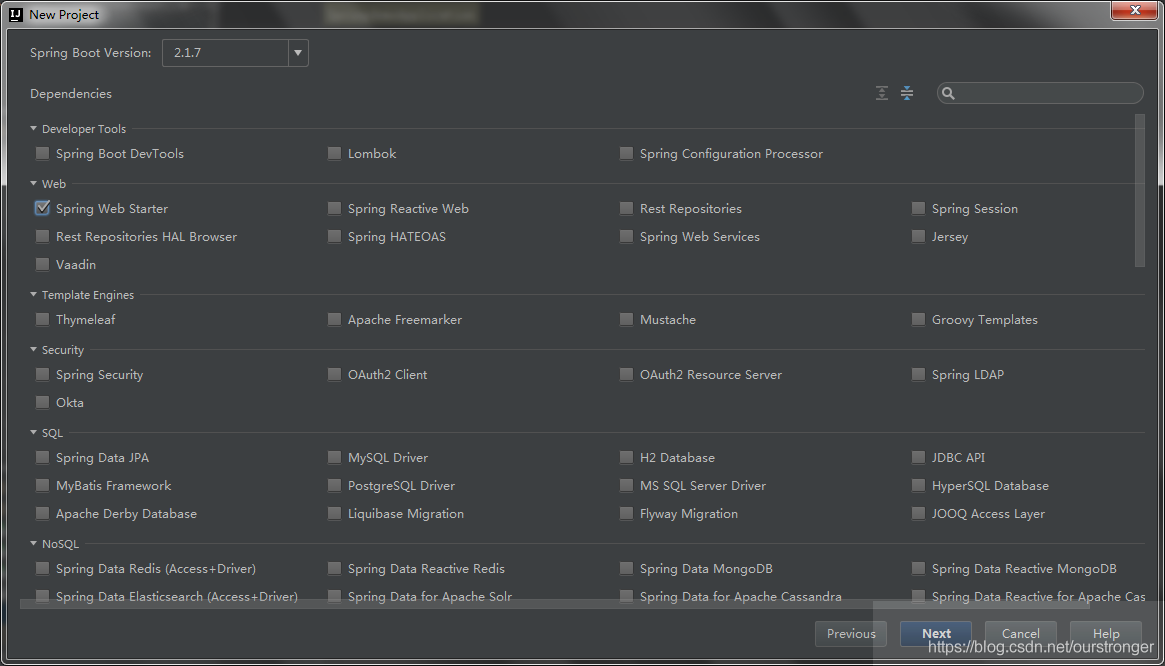
Task: Select MyBatis Framework checkbox
Action: pos(42,486)
